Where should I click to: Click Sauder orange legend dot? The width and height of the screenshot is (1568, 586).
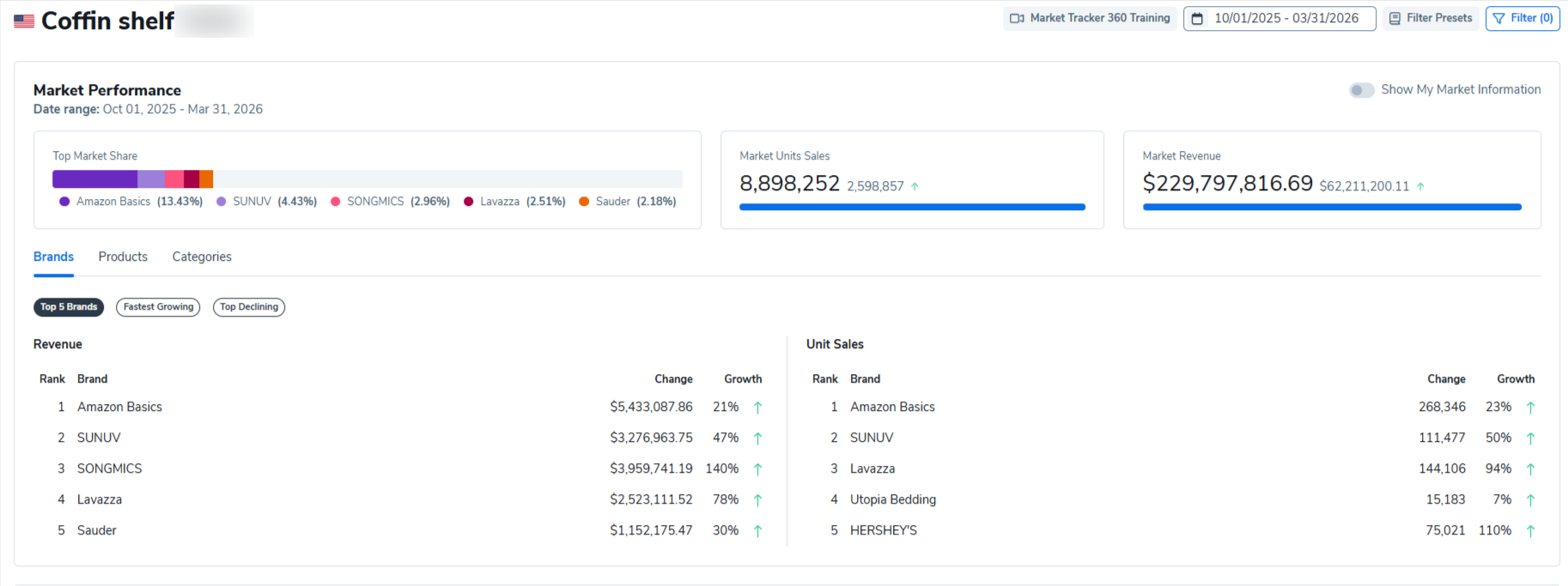pyautogui.click(x=584, y=202)
